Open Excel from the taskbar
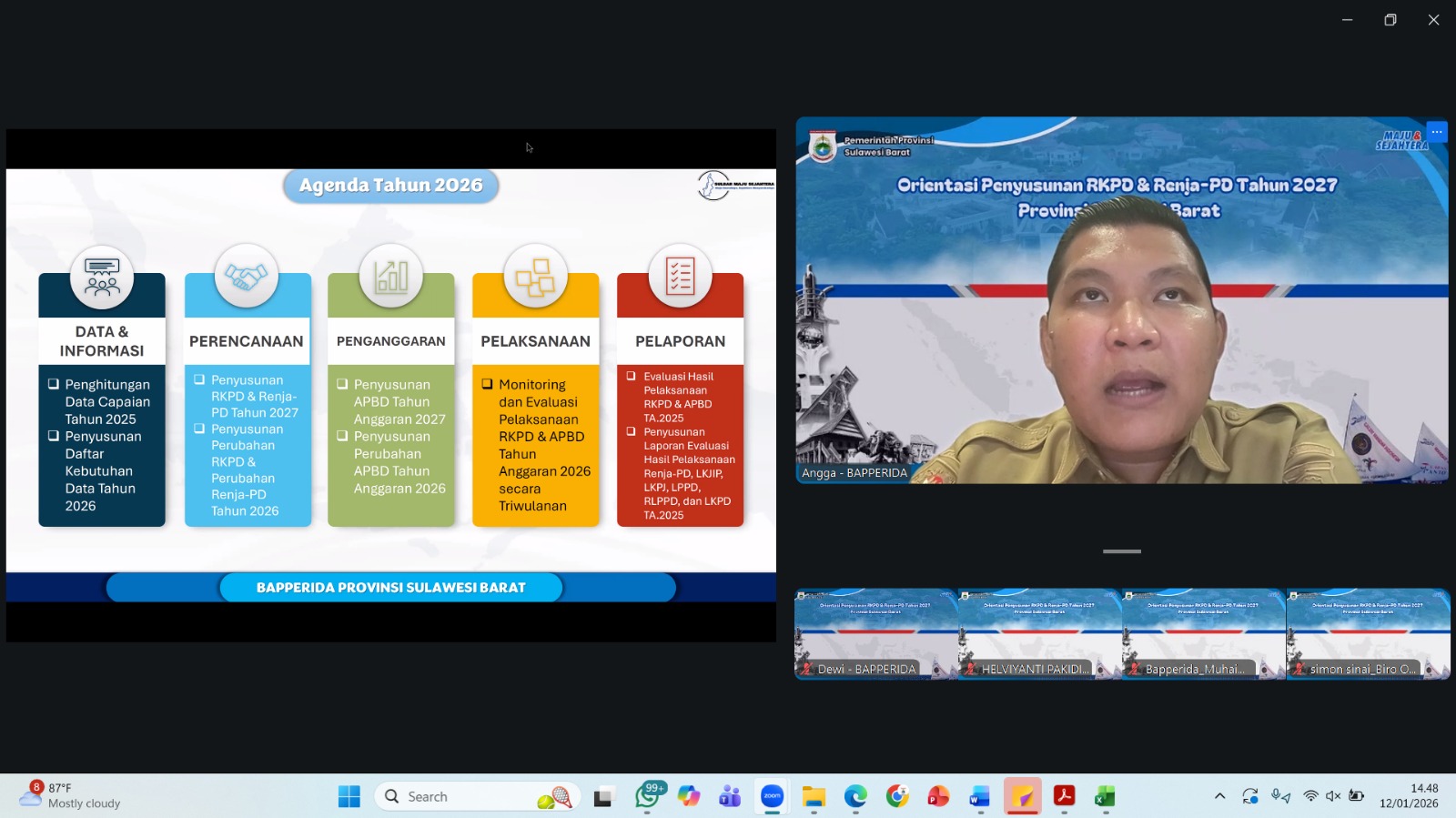Screen dimensions: 1456x818 pos(1105,797)
